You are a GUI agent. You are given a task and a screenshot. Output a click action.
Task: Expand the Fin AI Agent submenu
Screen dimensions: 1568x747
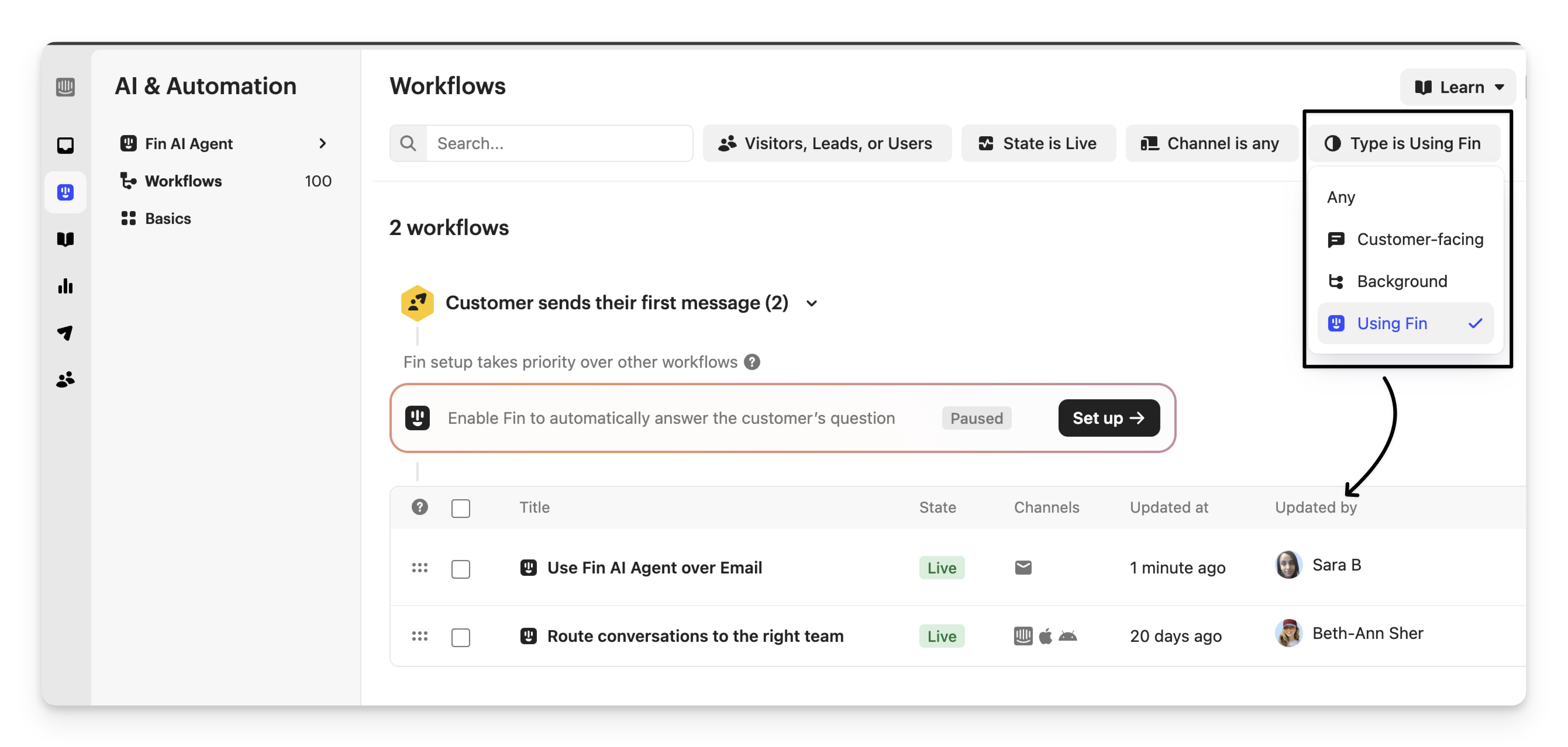pyautogui.click(x=323, y=144)
